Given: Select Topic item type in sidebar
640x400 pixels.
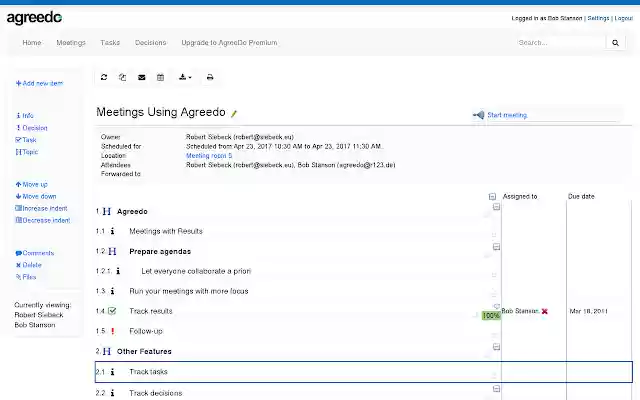Looking at the screenshot, I should click(27, 152).
